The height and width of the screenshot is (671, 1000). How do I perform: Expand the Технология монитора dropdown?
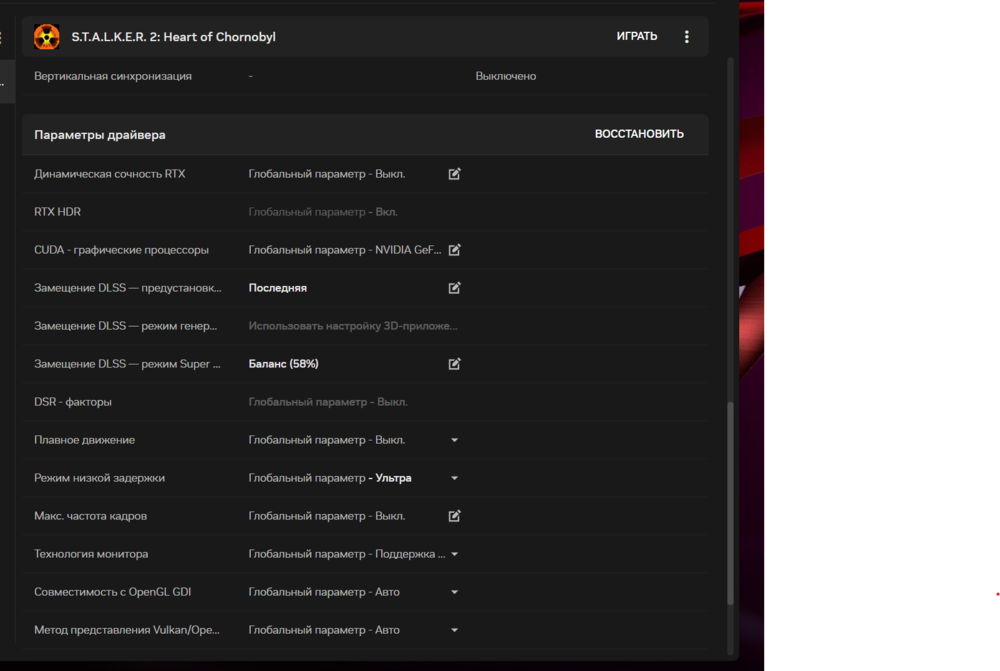[x=454, y=554]
